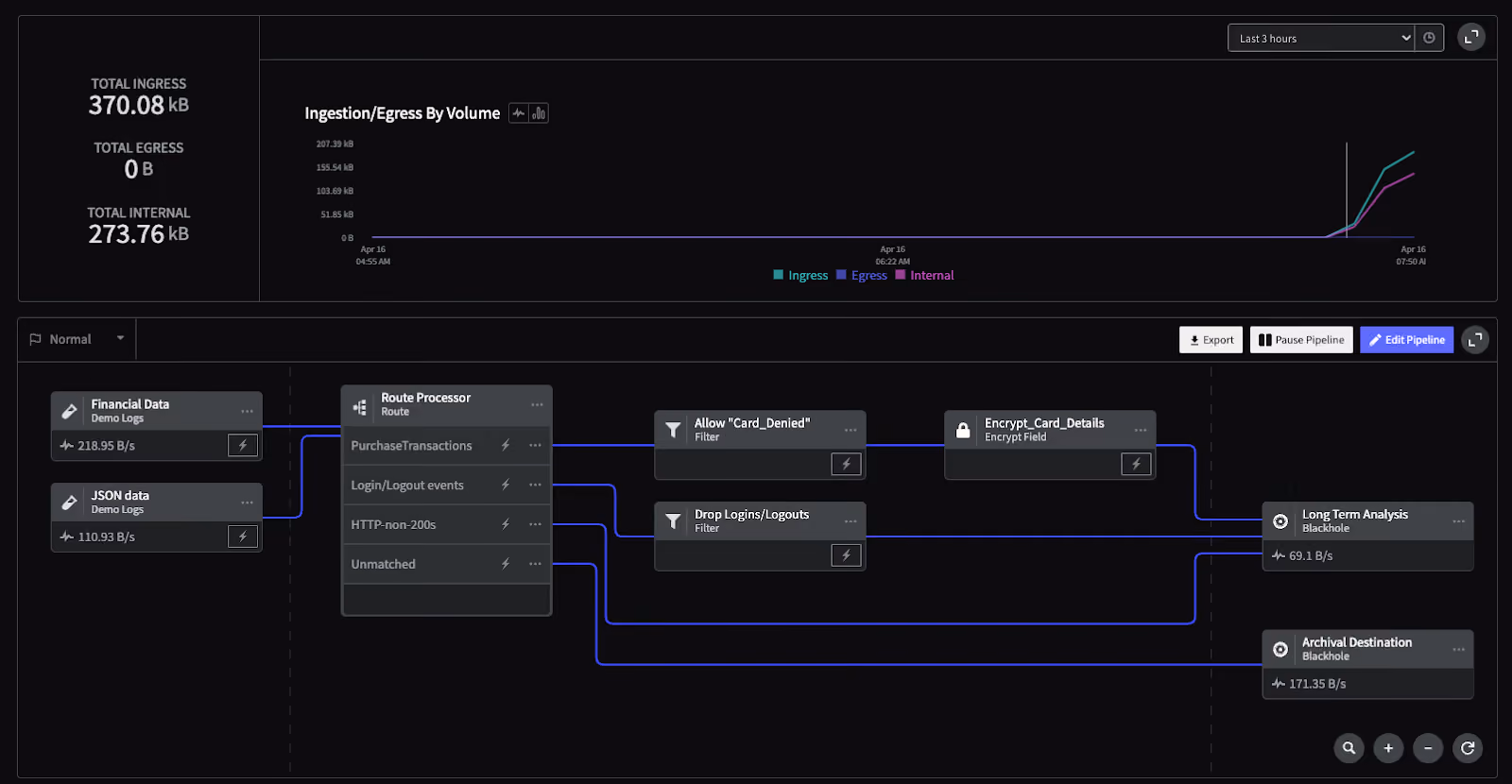Select the PurchaseTransactions route row

point(446,445)
